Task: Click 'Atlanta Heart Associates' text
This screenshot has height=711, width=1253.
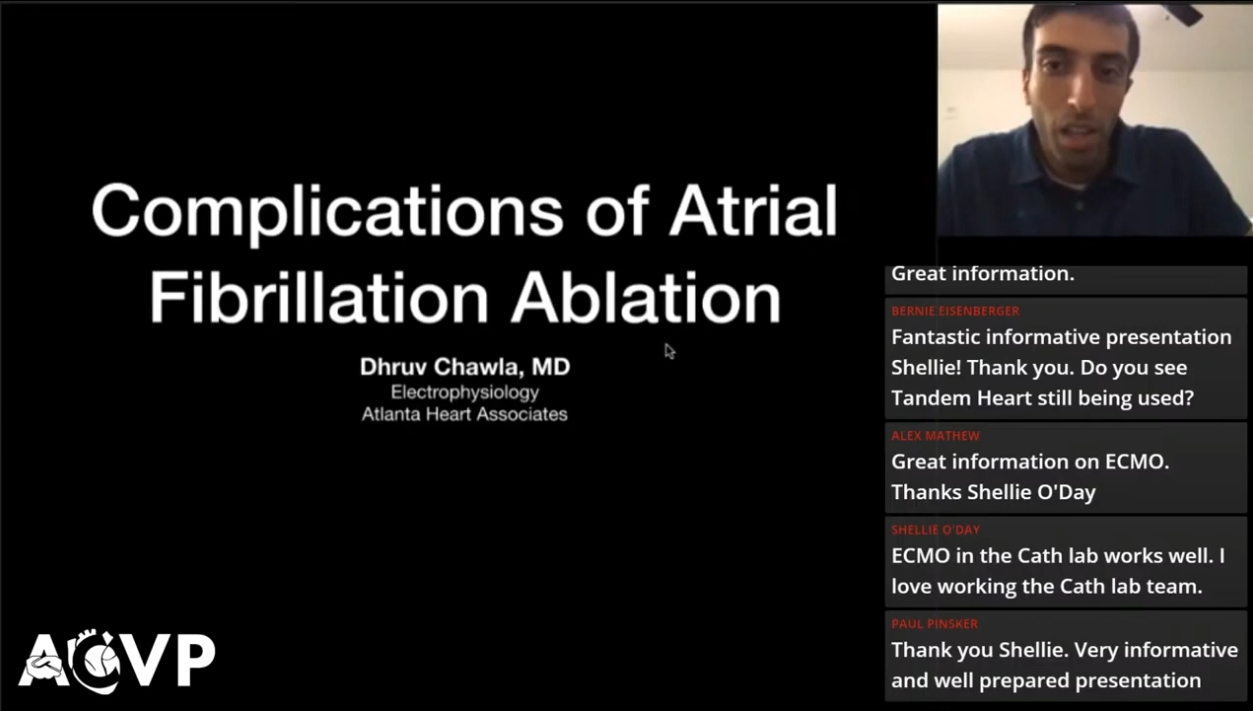Action: (x=465, y=414)
